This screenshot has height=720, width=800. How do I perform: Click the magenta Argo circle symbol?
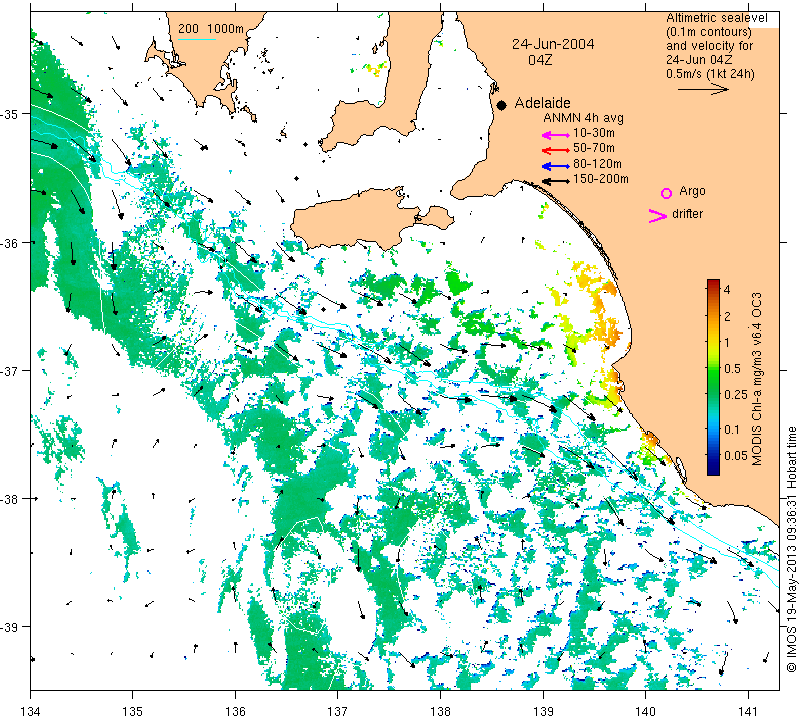(666, 193)
